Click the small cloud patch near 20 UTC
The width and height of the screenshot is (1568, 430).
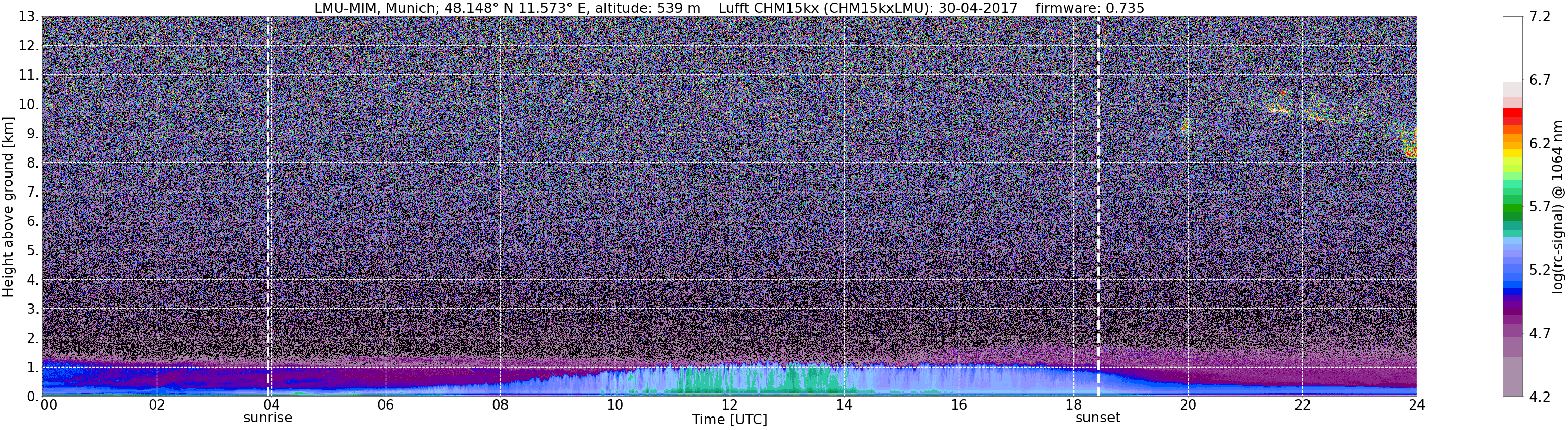[1184, 127]
